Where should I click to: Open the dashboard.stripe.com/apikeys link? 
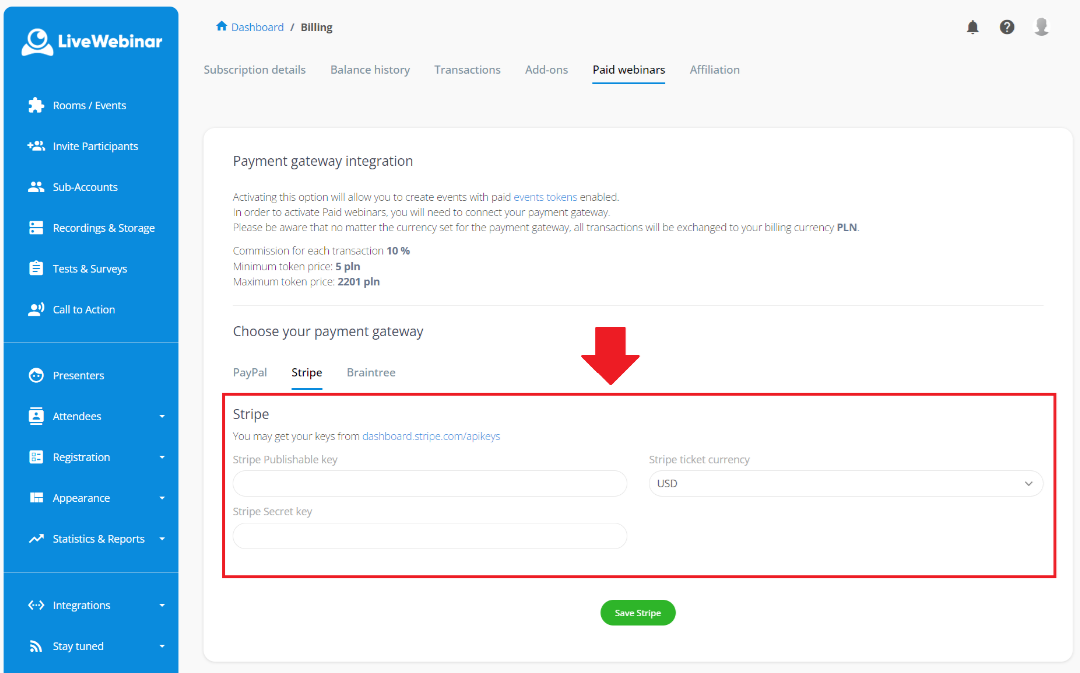click(431, 436)
